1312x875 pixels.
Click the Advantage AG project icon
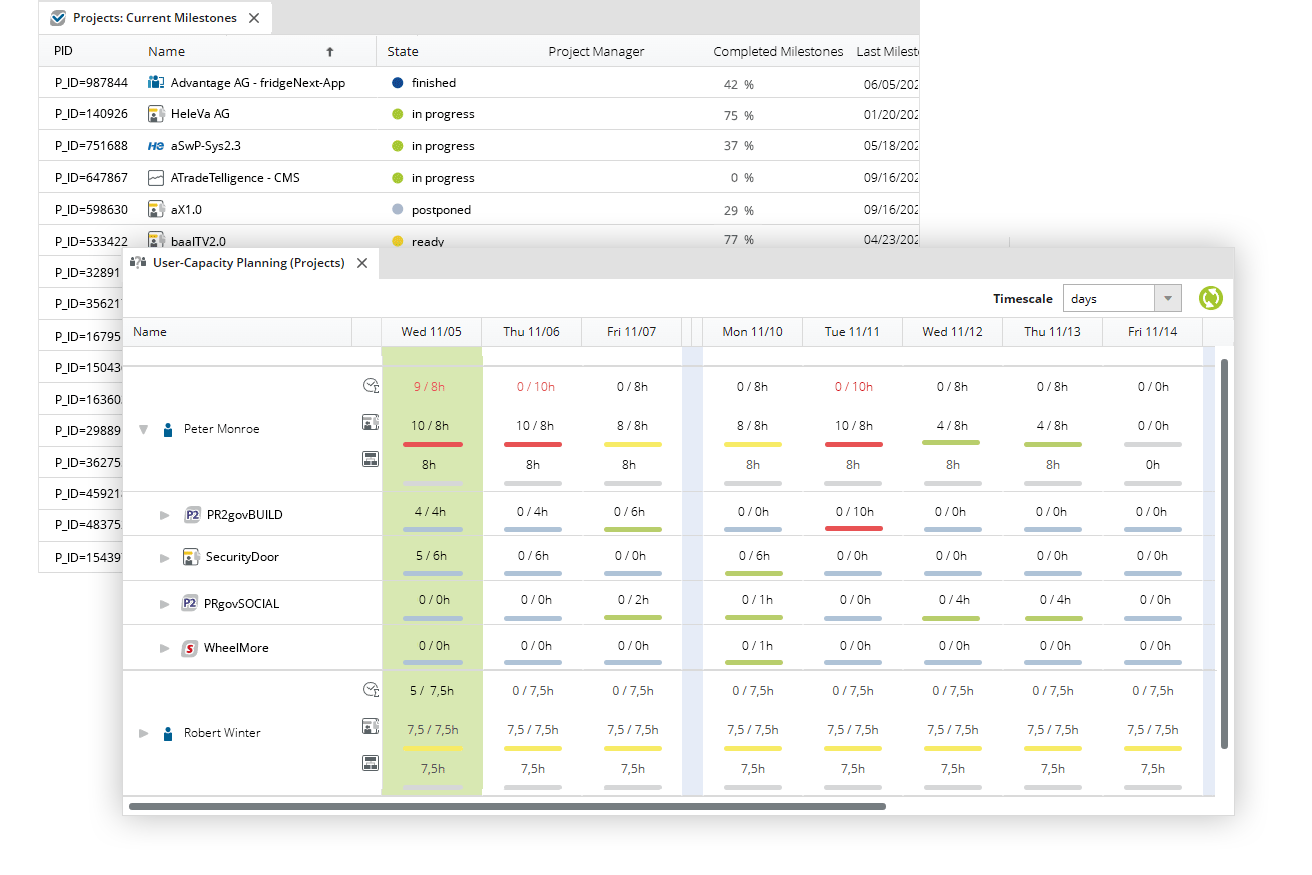[x=155, y=83]
